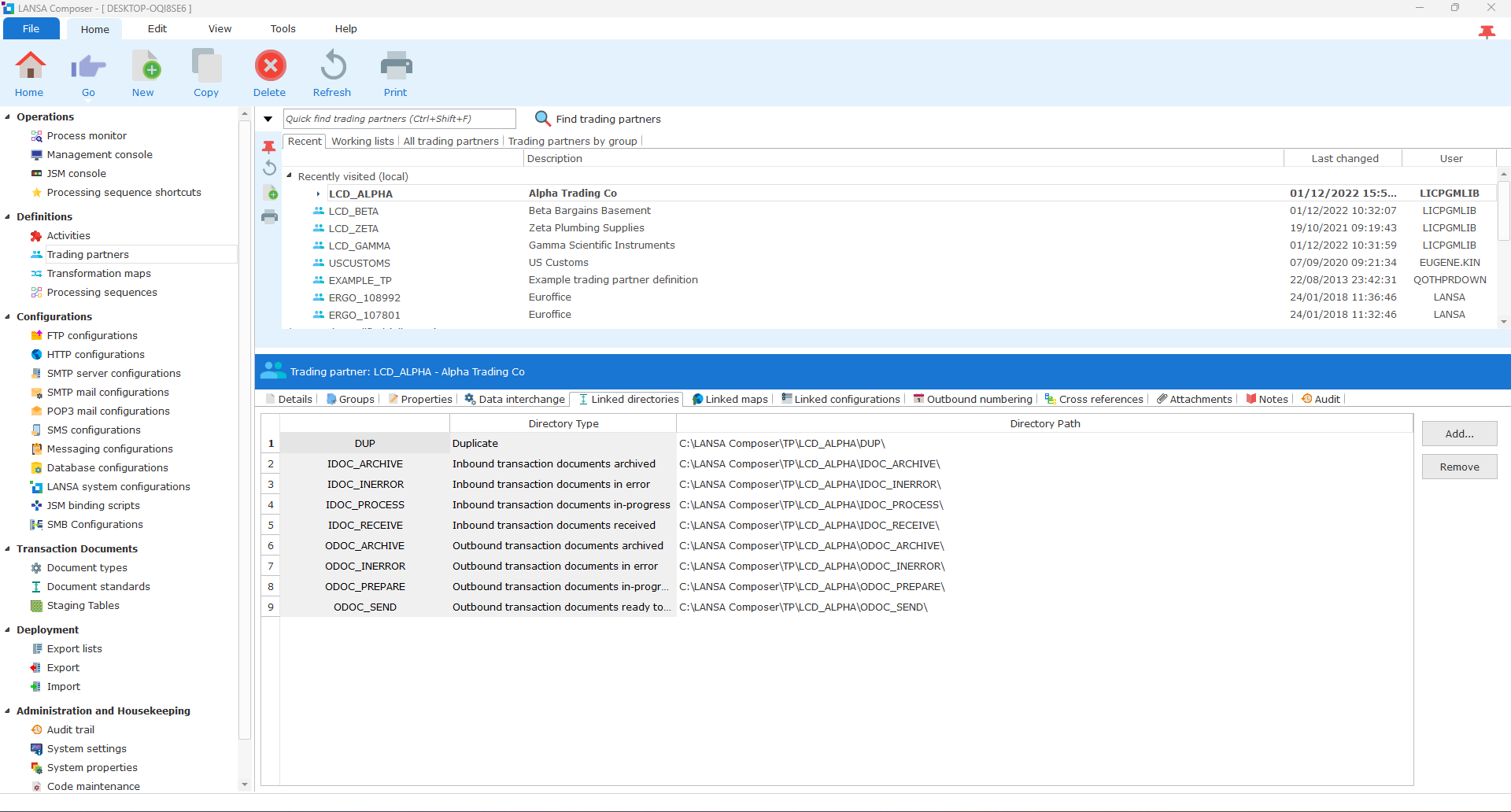Image resolution: width=1511 pixels, height=812 pixels.
Task: Switch to the Working lists tab
Action: (363, 142)
